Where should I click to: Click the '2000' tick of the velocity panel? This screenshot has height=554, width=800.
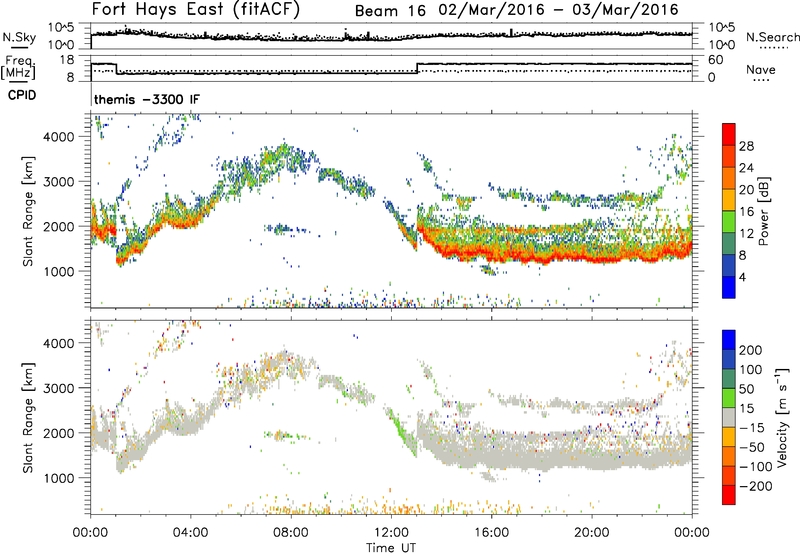tap(59, 433)
